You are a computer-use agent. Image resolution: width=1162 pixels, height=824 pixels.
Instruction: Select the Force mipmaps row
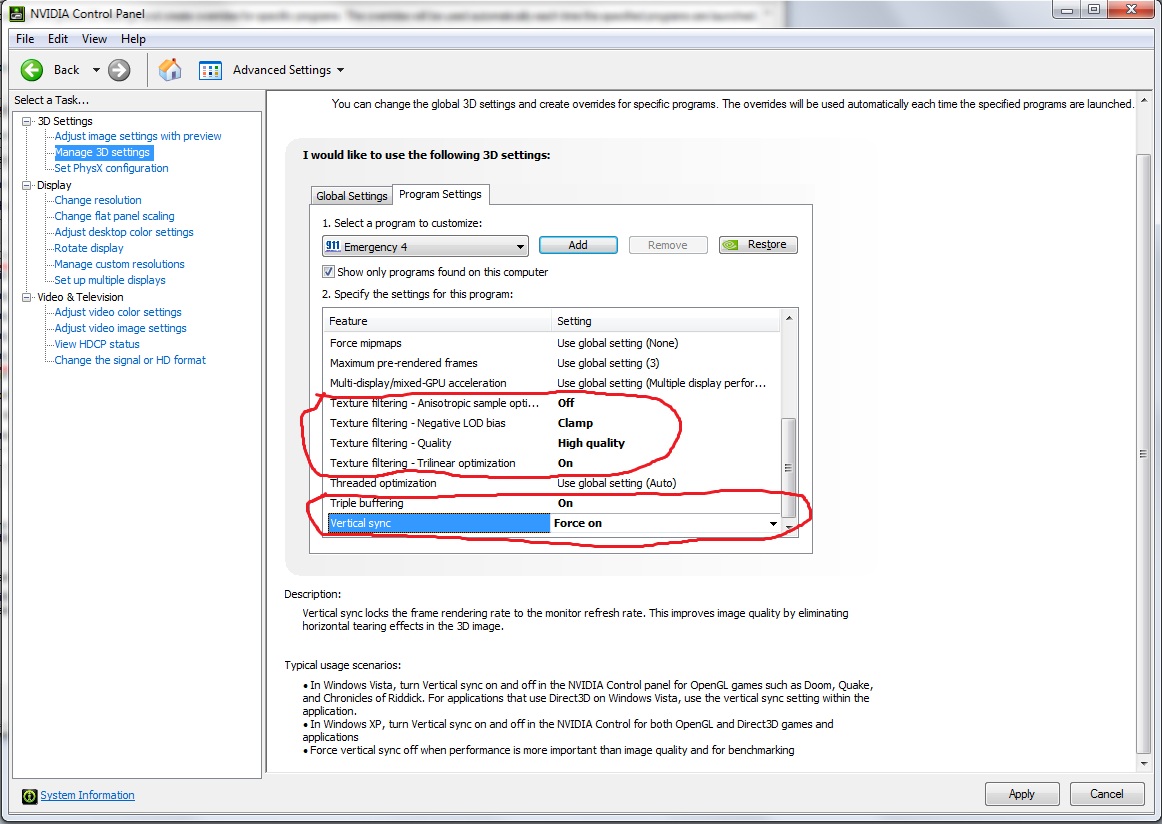[x=552, y=343]
